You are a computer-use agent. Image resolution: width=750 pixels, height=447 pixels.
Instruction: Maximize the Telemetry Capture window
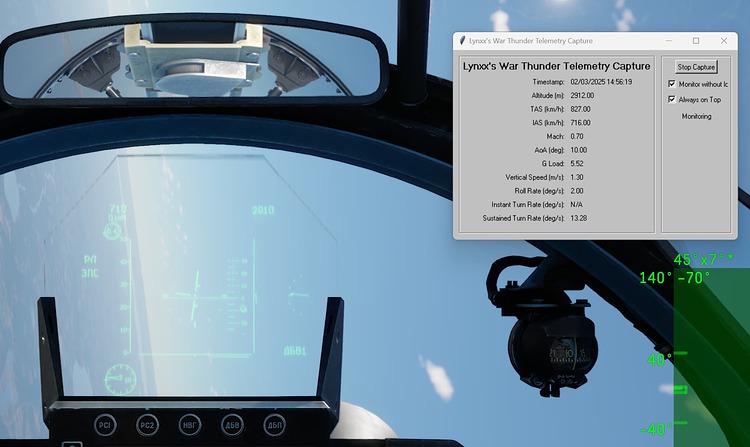(x=696, y=41)
